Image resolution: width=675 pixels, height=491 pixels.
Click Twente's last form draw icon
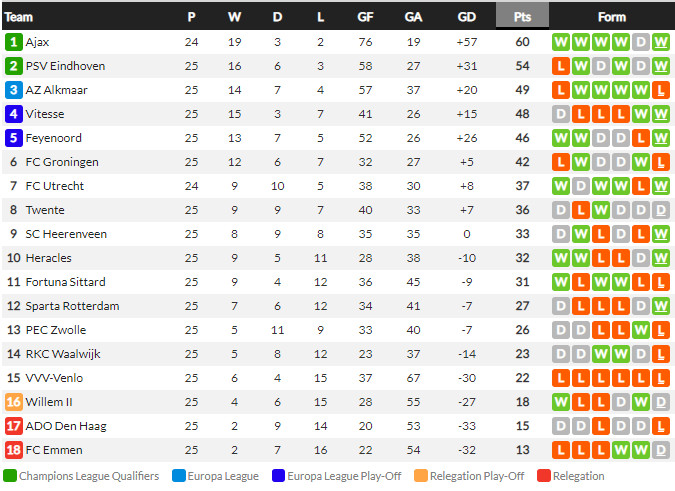[x=660, y=210]
